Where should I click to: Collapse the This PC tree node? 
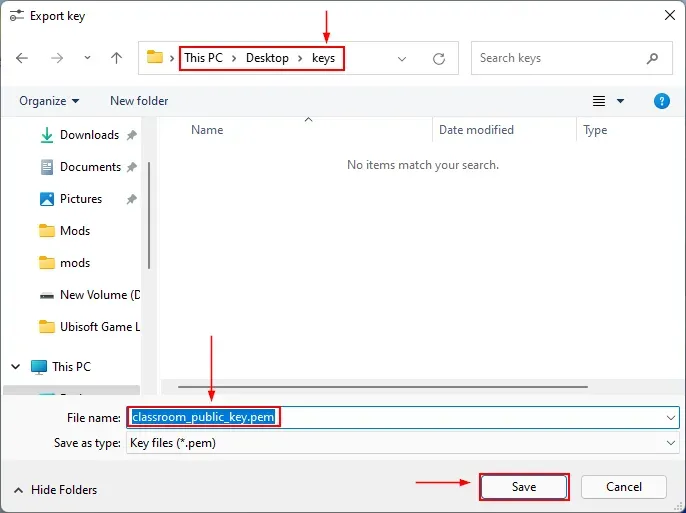tap(16, 367)
